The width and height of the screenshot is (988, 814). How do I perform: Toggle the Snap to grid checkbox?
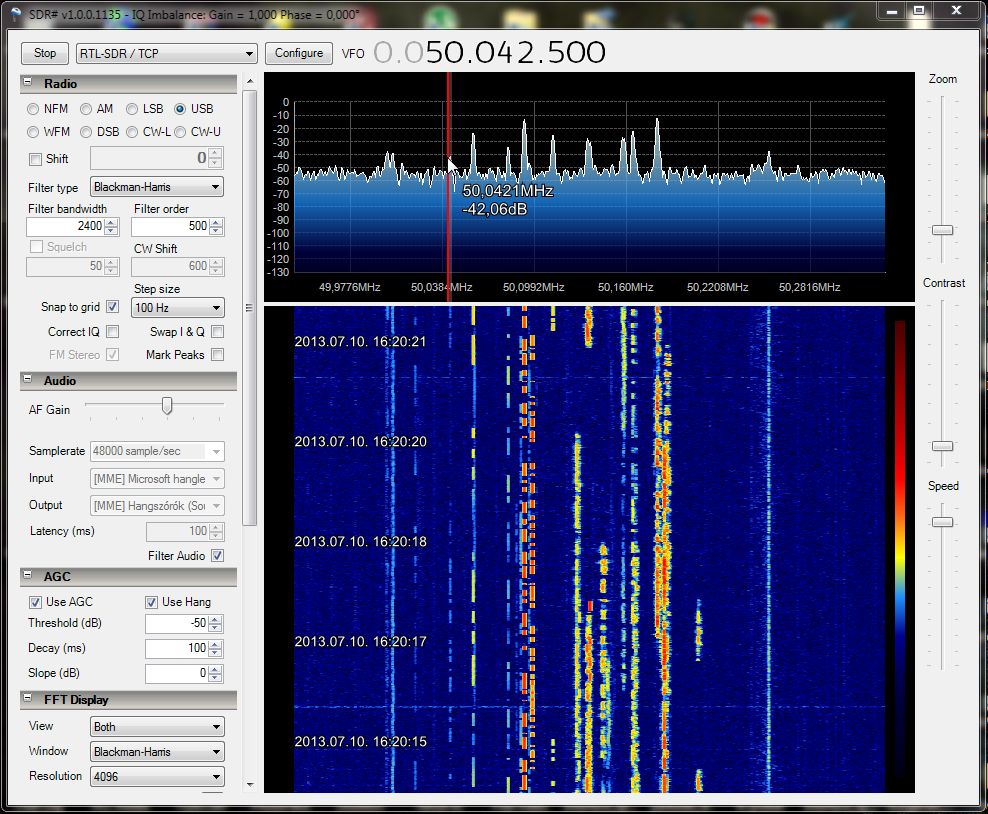click(112, 307)
